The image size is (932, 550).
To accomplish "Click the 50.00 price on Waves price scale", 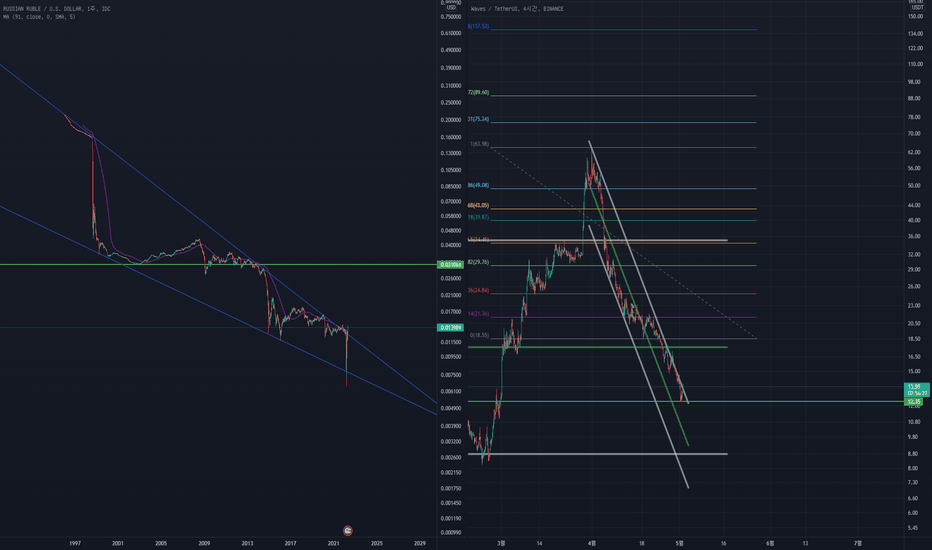I will tap(914, 186).
